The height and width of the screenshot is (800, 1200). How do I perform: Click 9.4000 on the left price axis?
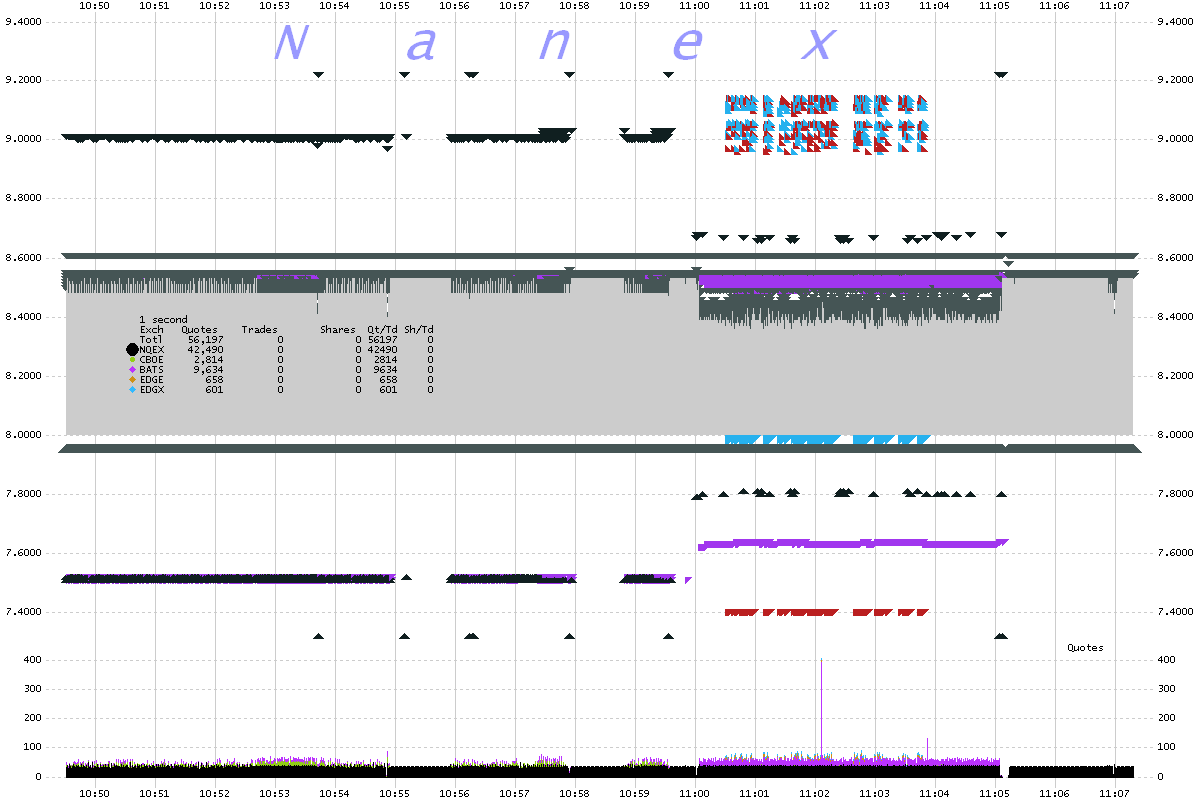[23, 21]
